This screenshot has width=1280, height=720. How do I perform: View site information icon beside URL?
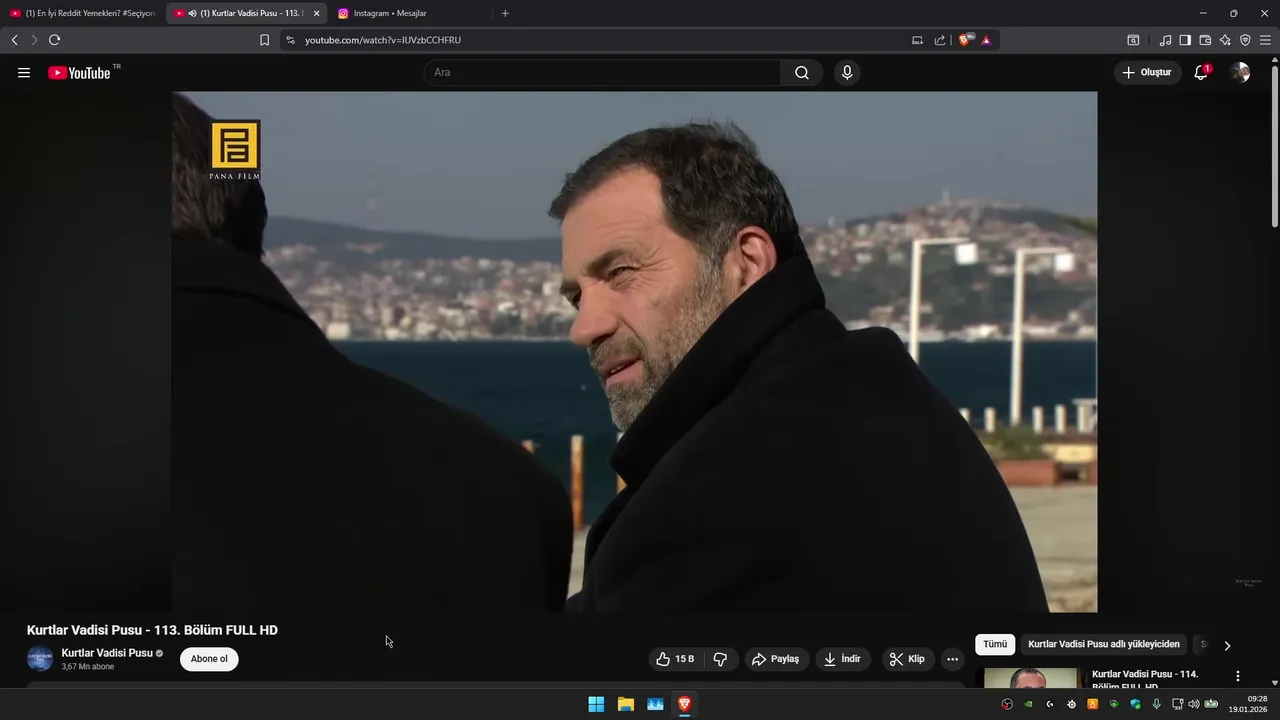pyautogui.click(x=290, y=40)
